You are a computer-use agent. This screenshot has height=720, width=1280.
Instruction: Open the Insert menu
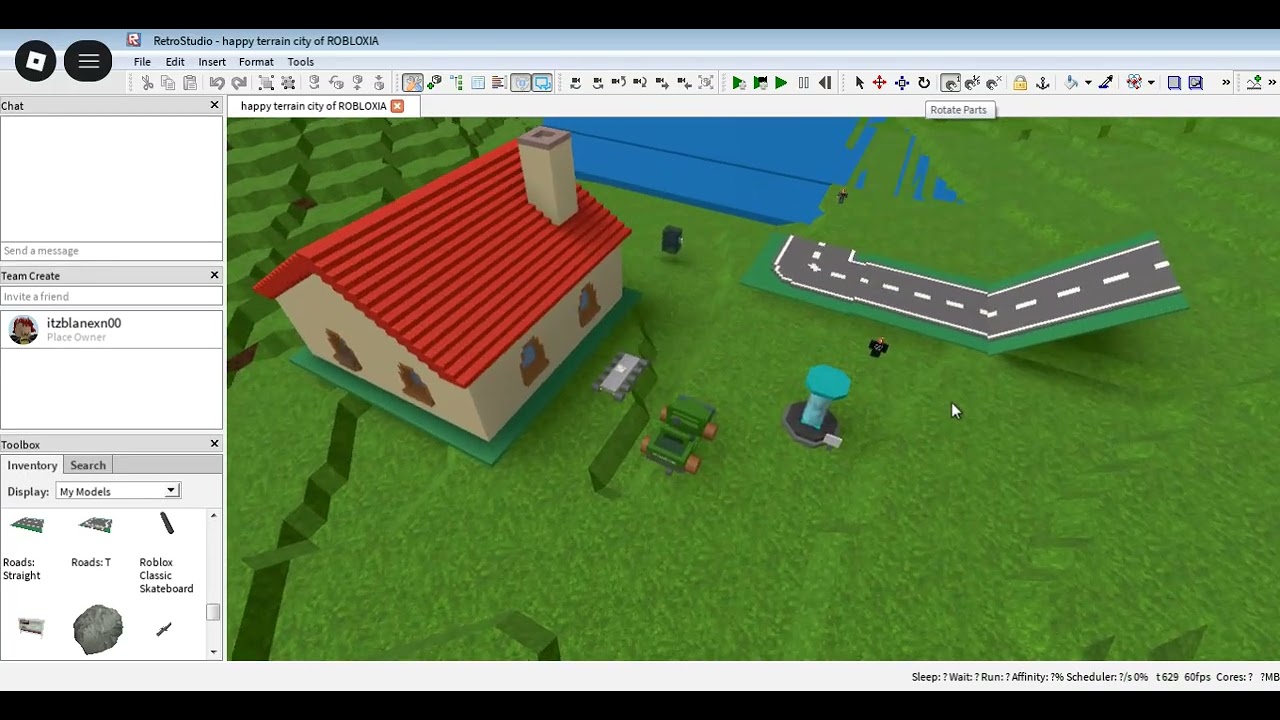click(212, 62)
